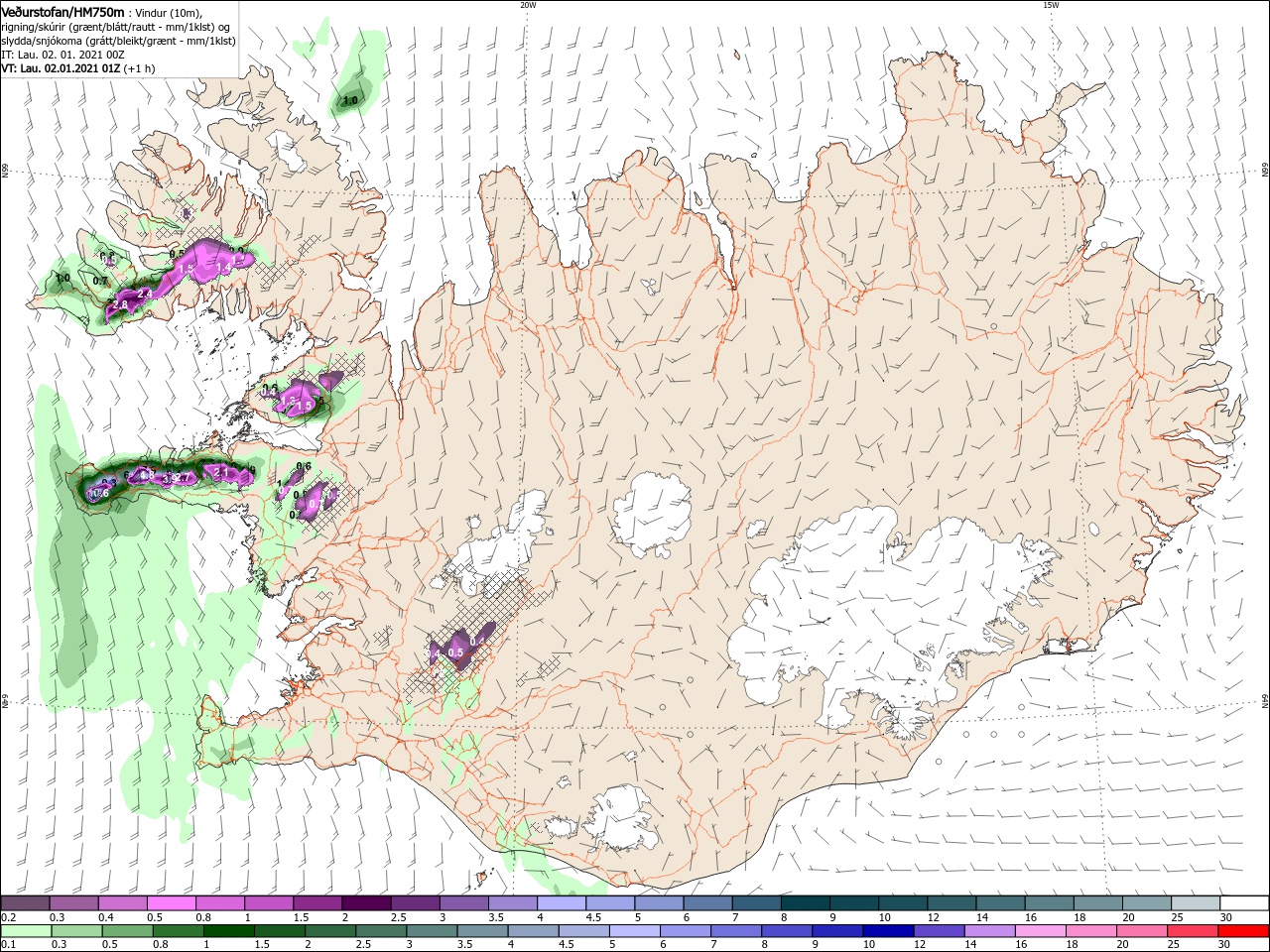The image size is (1270, 952).
Task: Click the white top-row swatch after 30
Action: coord(1244,903)
